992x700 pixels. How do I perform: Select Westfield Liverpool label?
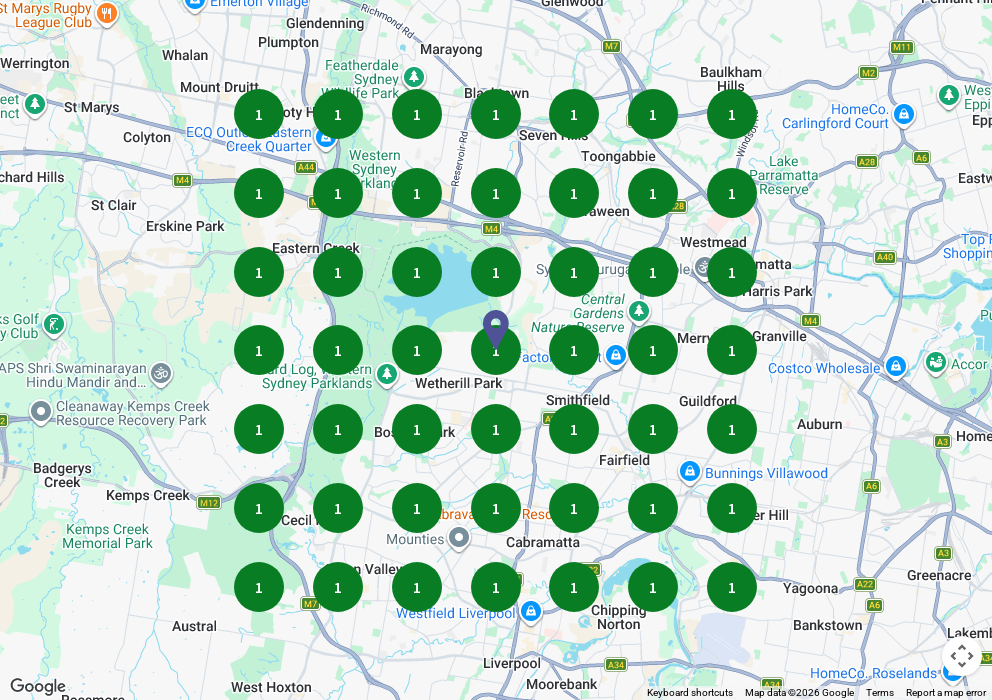[456, 613]
